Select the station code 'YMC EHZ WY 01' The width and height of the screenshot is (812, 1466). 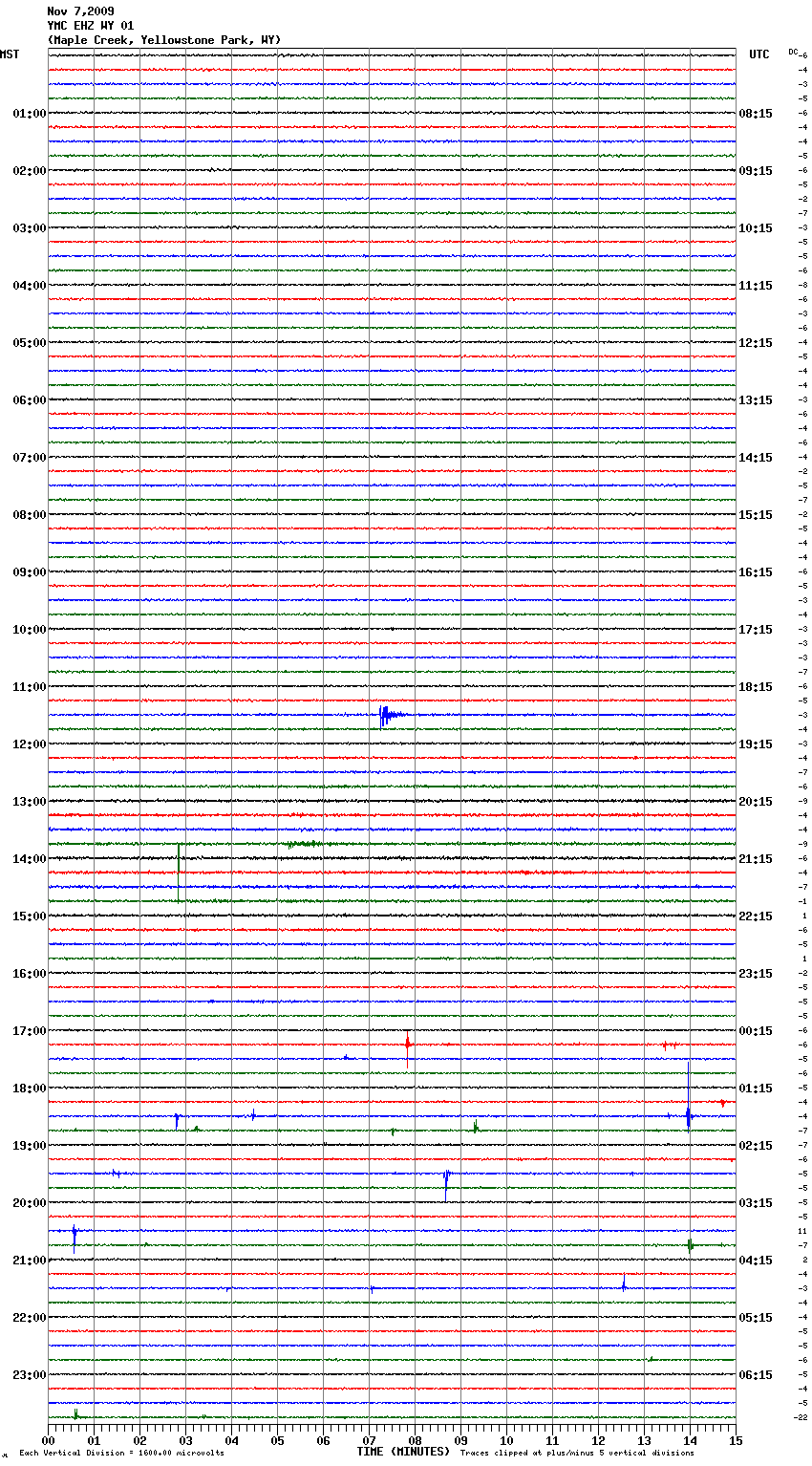[x=90, y=26]
